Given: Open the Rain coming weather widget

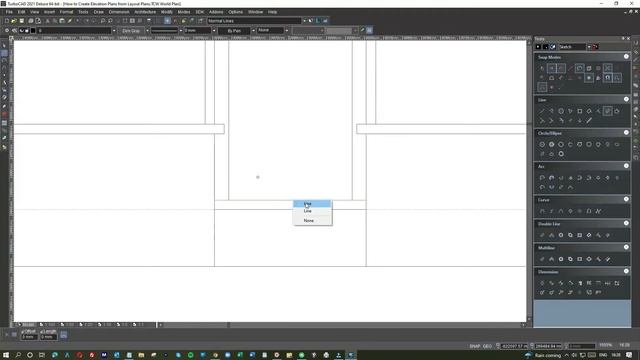Looking at the screenshot, I should tap(544, 355).
